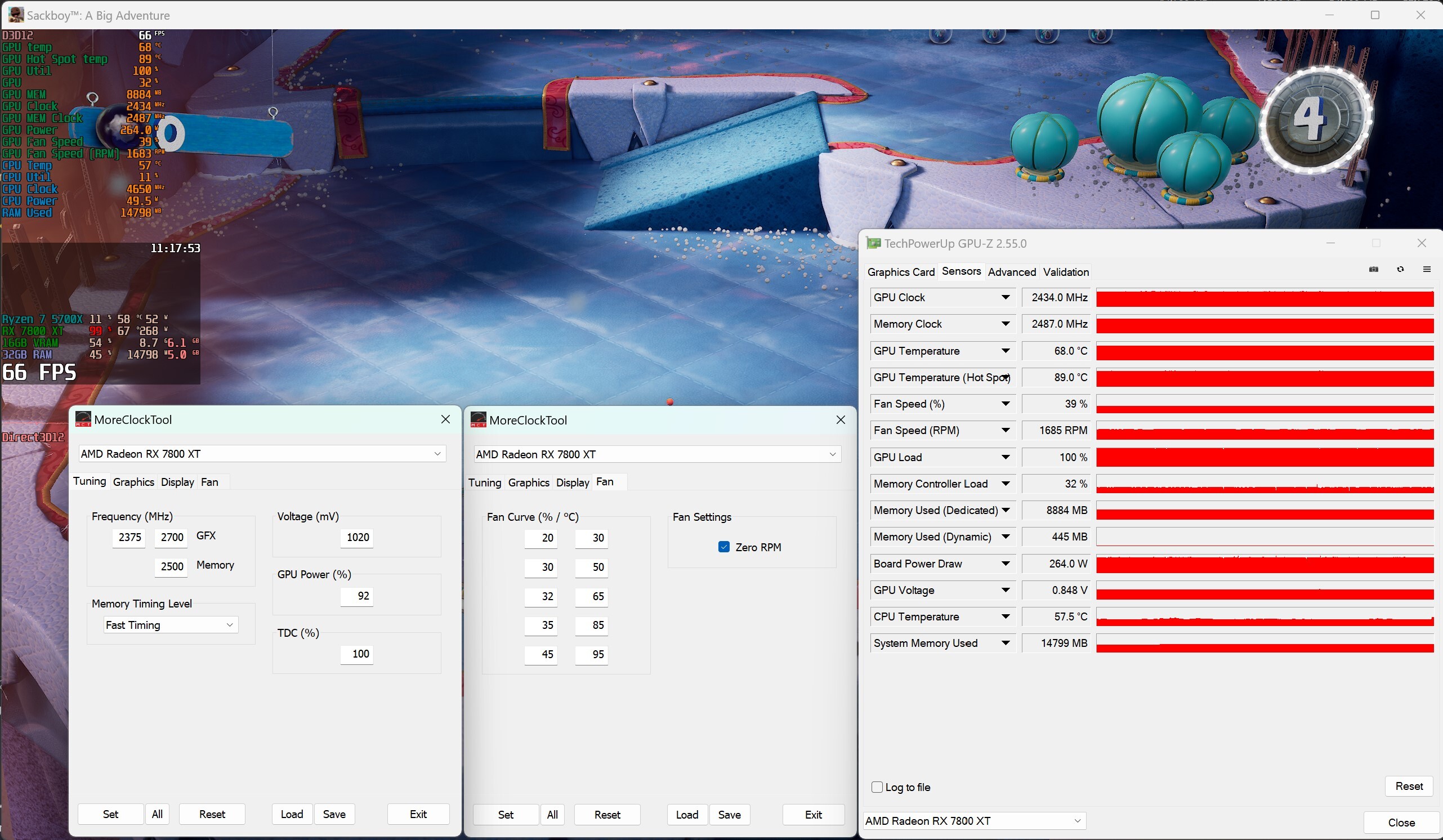
Task: Expand the Memory Clock sensor dropdown
Action: 1005,324
